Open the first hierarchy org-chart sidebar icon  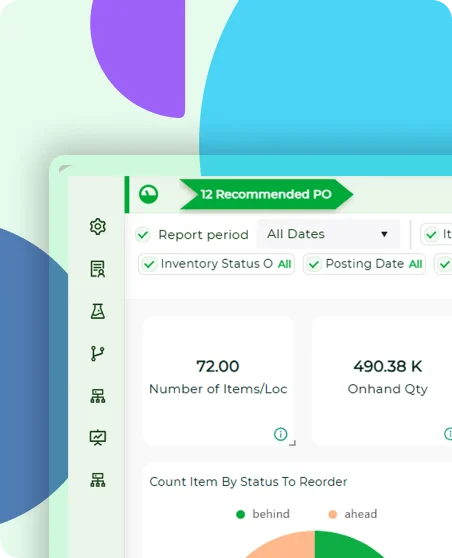98,396
